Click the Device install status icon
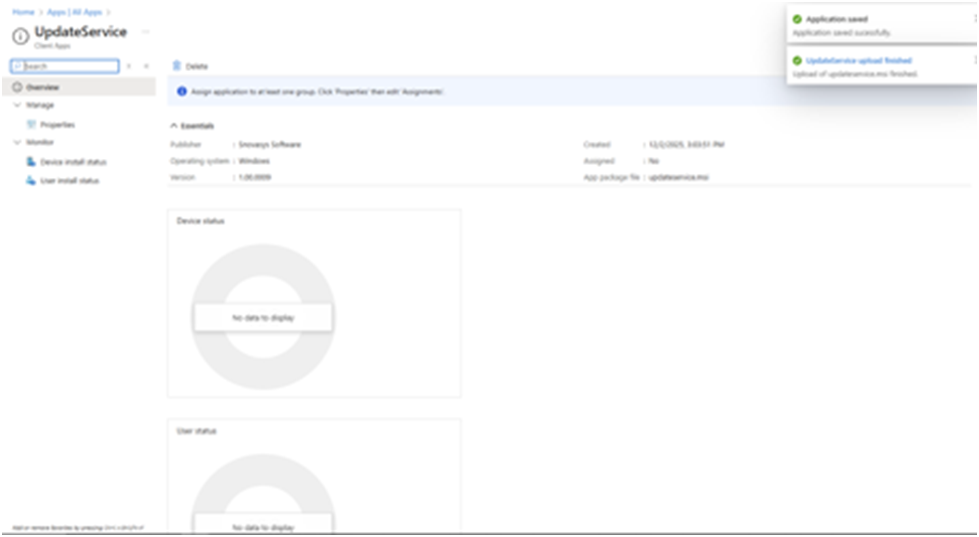The image size is (979, 537). [31, 162]
